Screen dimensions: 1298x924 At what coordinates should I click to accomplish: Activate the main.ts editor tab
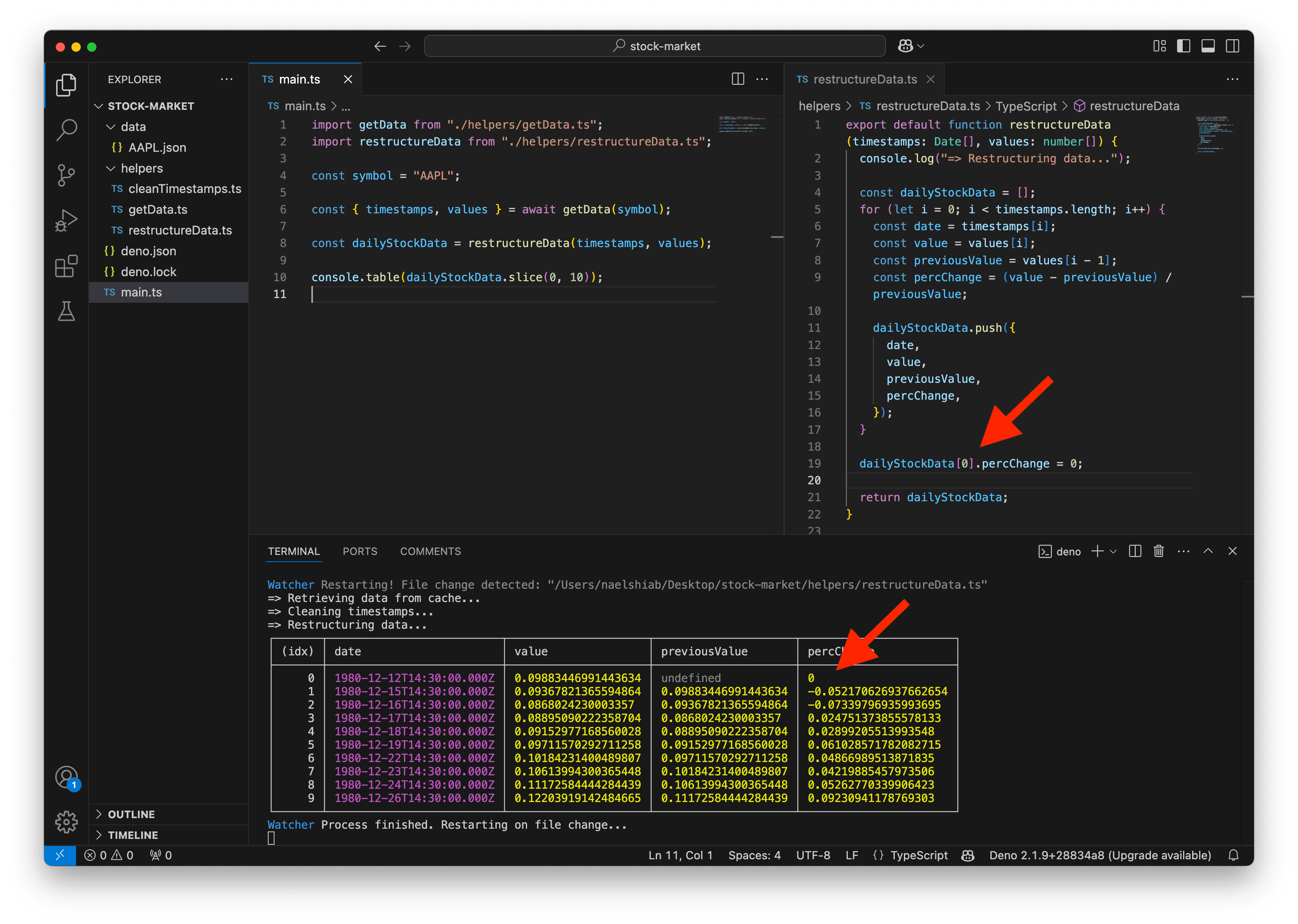(305, 79)
